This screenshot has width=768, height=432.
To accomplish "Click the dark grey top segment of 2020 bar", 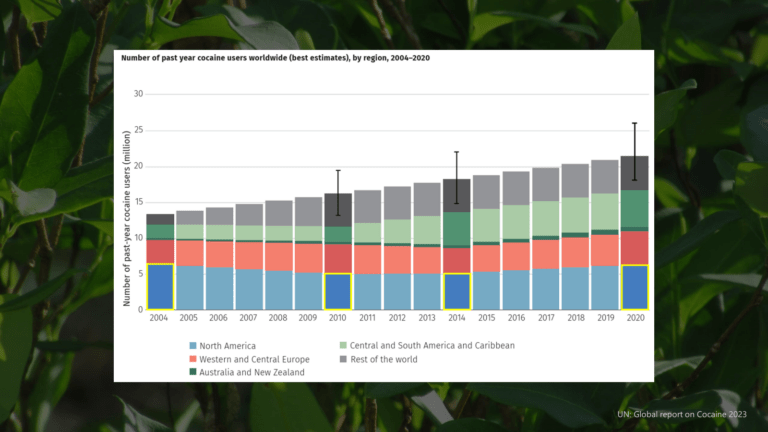I will 635,173.
